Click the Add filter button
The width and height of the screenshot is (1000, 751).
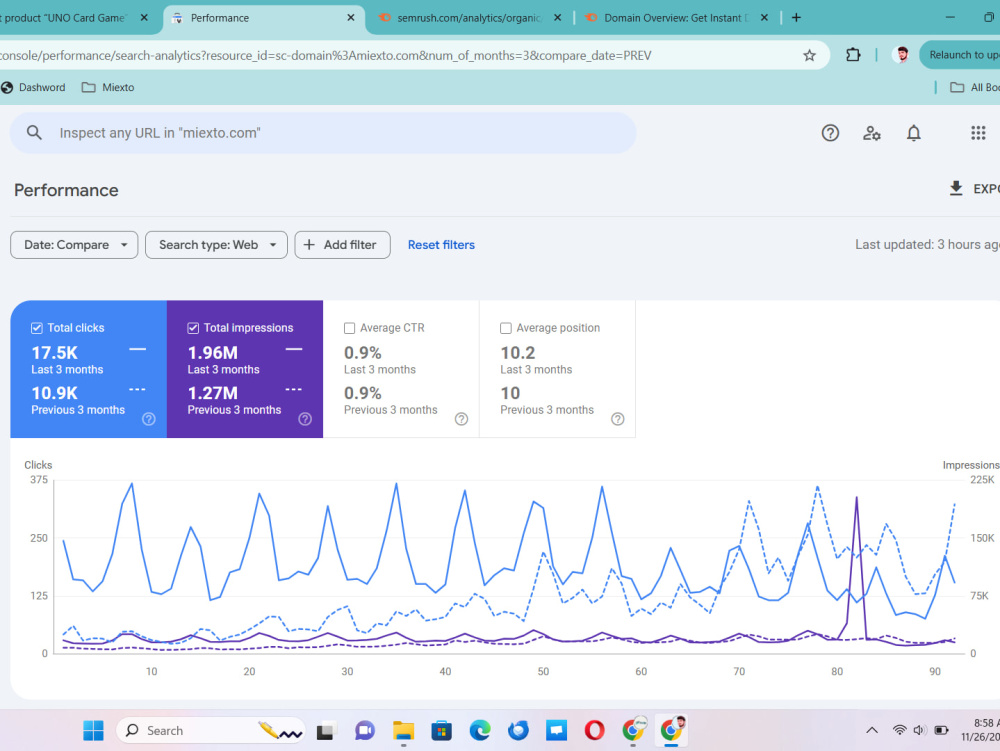coord(342,245)
